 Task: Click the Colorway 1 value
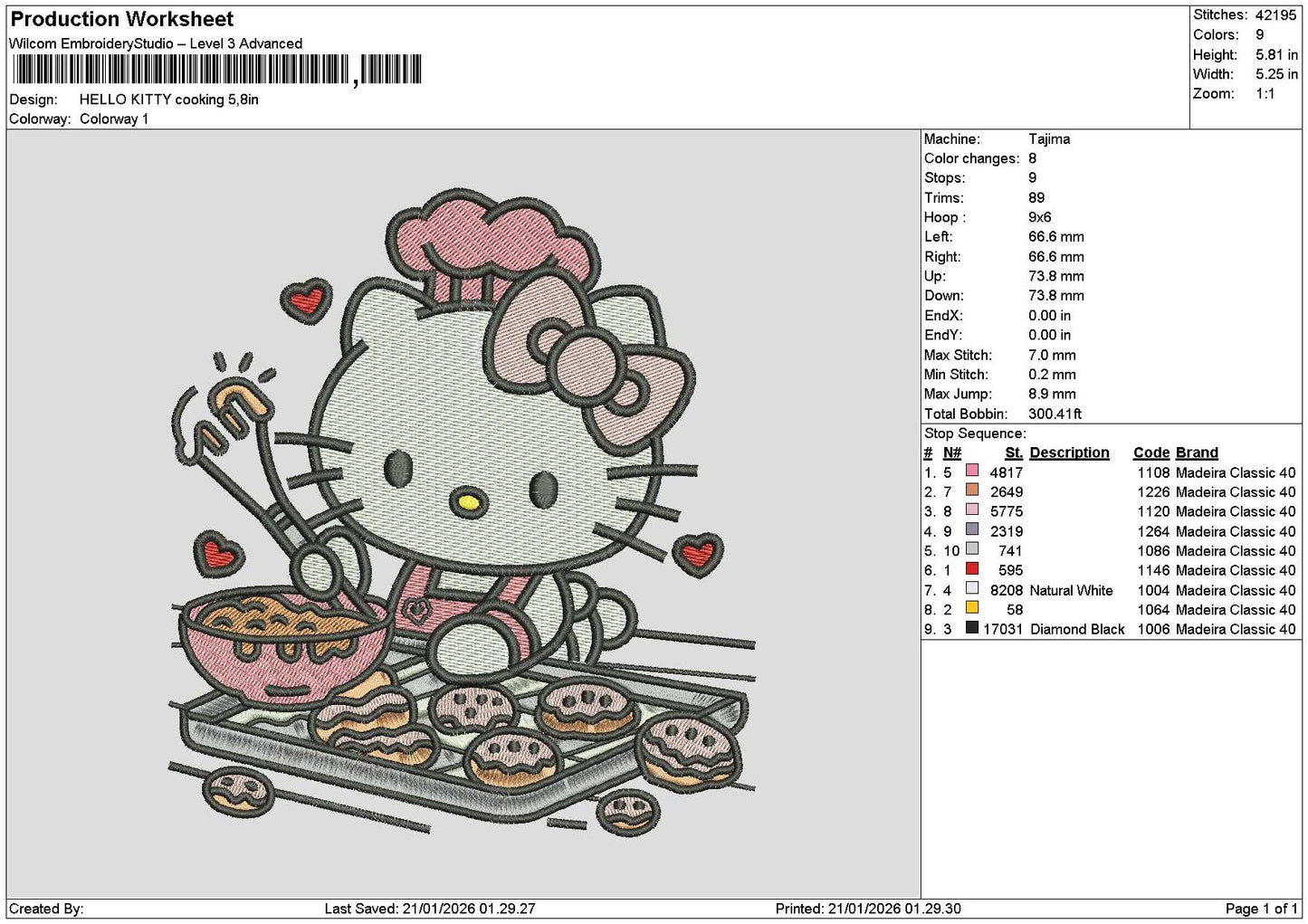coord(114,119)
